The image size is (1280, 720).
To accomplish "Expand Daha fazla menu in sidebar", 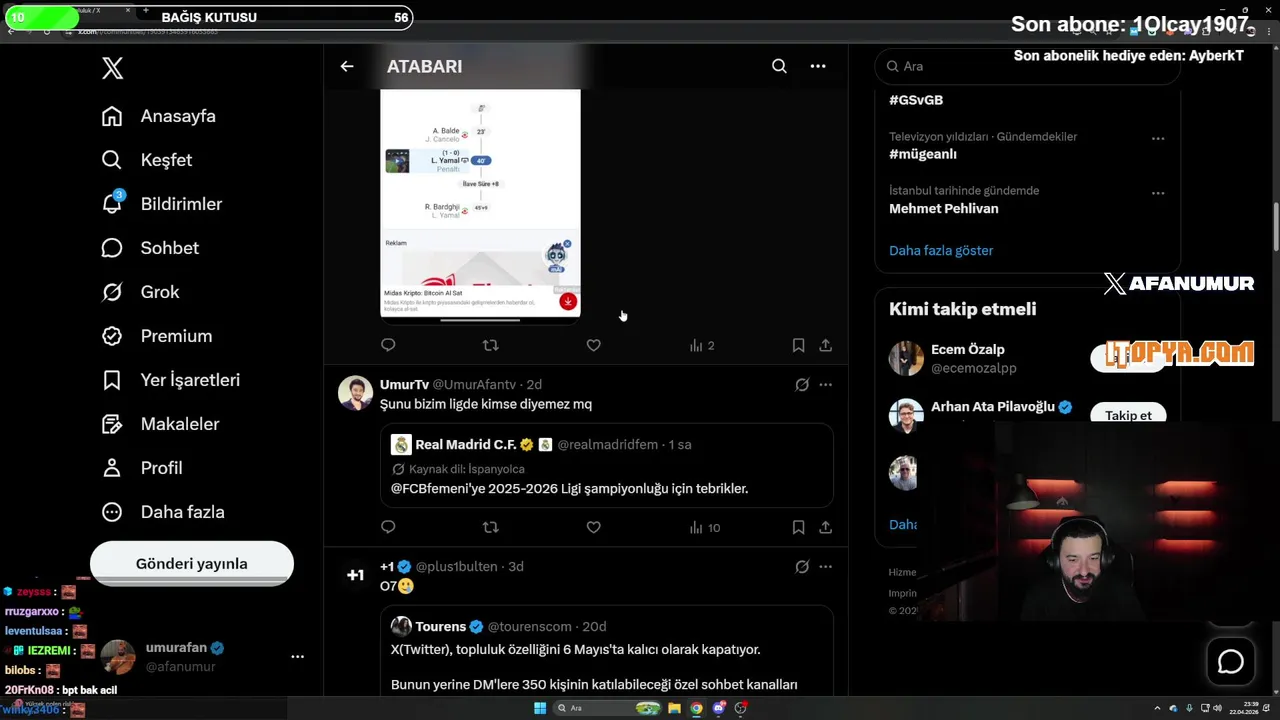I will coord(163,512).
